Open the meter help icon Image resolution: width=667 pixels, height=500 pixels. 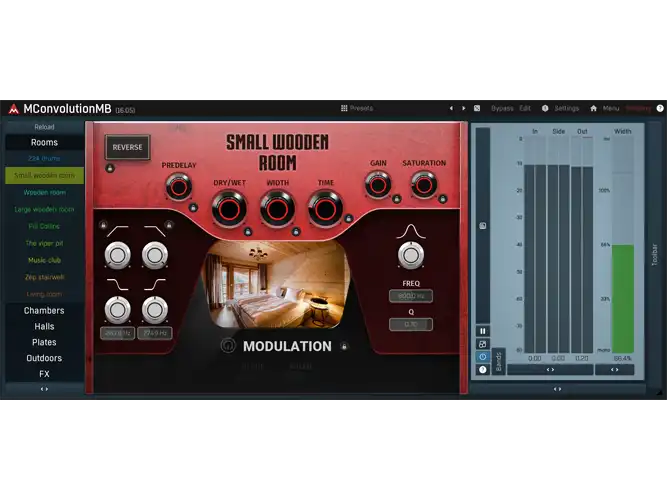(x=483, y=369)
